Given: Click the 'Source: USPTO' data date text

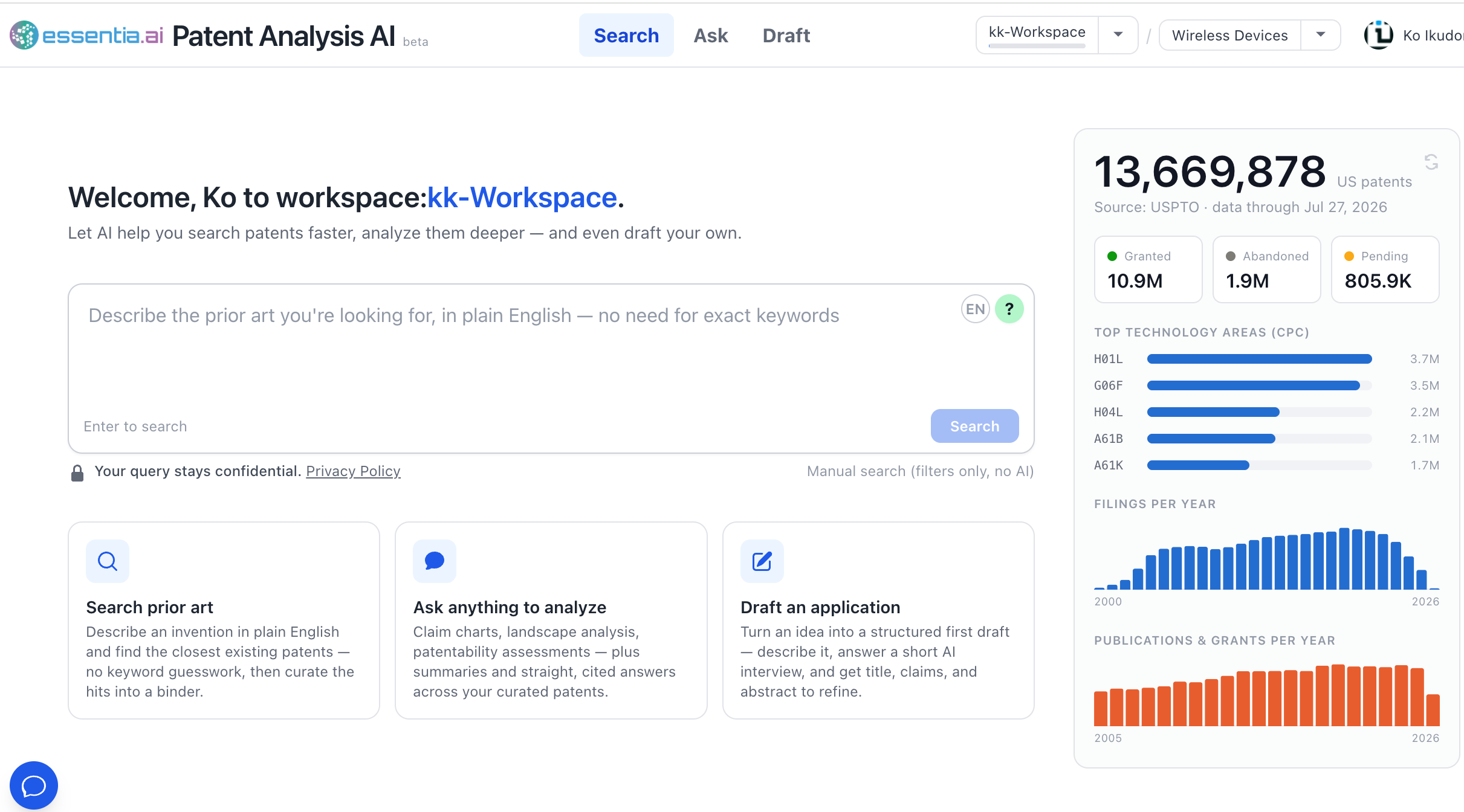Looking at the screenshot, I should (1240, 207).
